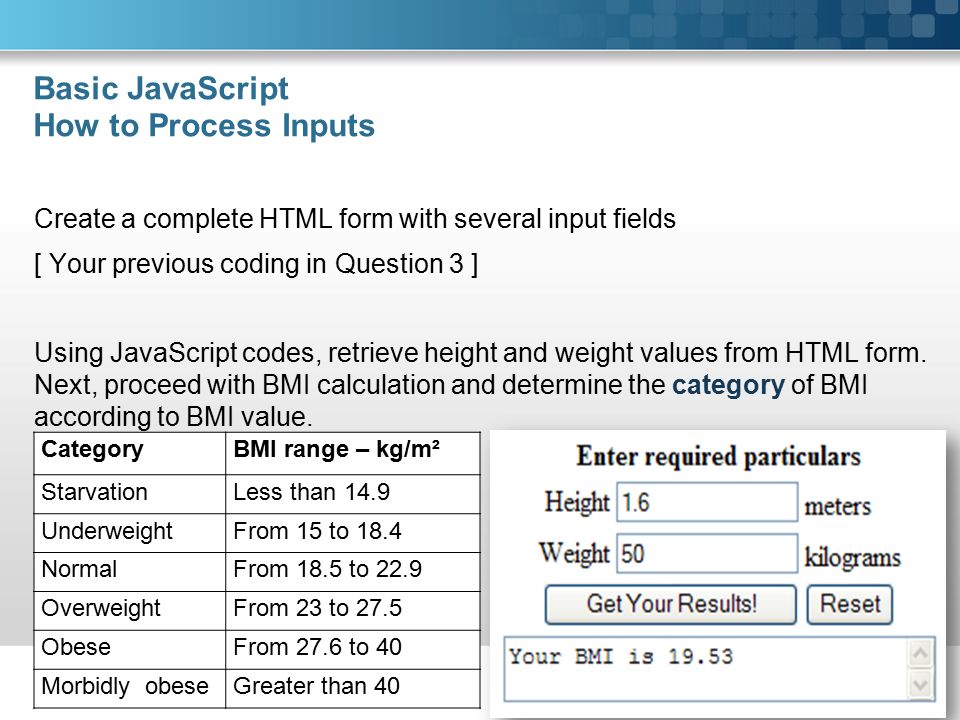This screenshot has width=960, height=720.
Task: Click the Overweight category cell
Action: click(x=130, y=610)
